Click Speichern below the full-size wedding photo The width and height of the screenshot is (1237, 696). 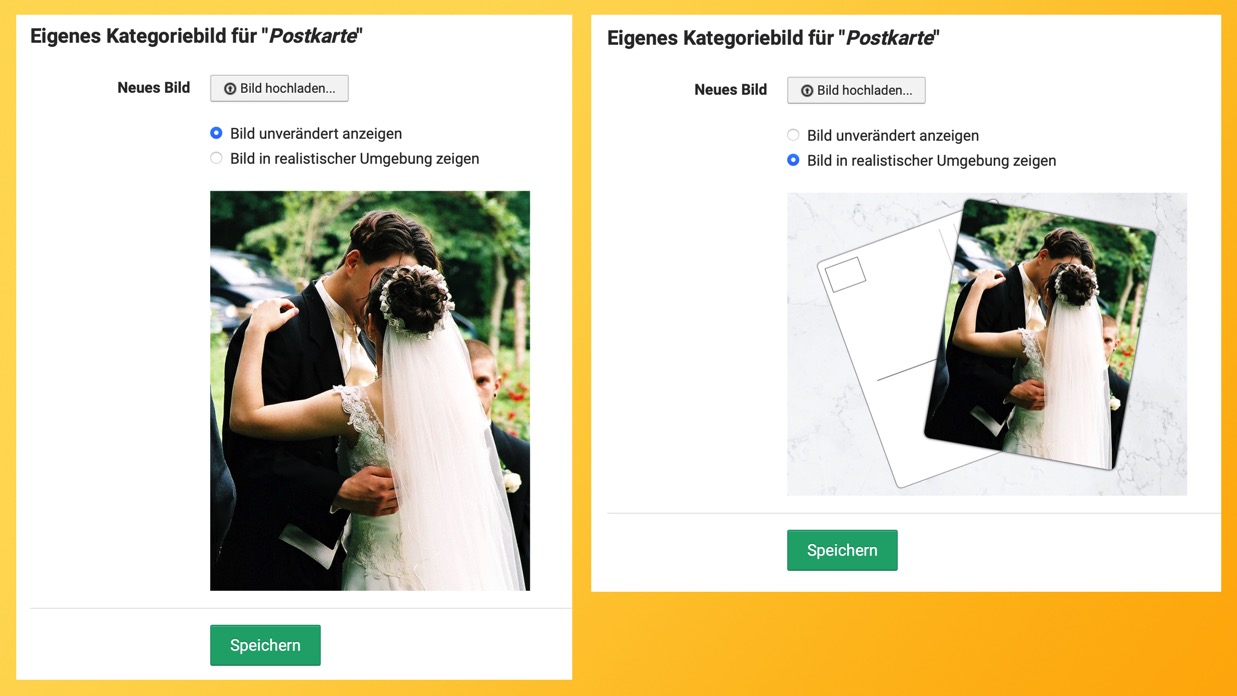[x=265, y=645]
